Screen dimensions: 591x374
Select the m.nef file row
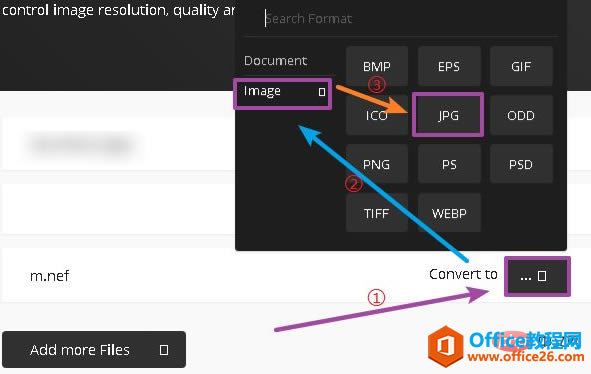pos(296,275)
